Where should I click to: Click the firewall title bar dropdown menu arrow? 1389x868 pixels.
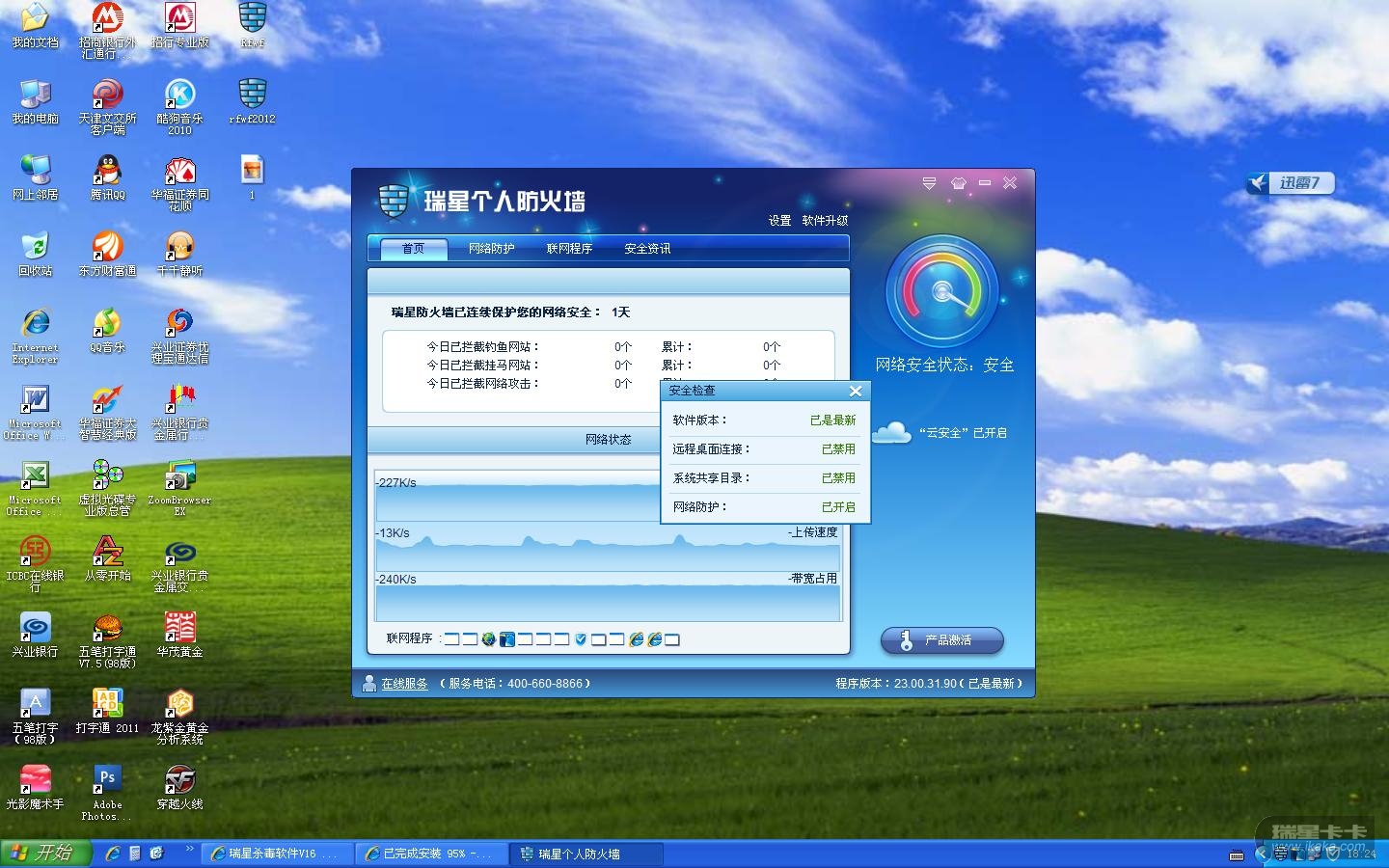point(929,183)
